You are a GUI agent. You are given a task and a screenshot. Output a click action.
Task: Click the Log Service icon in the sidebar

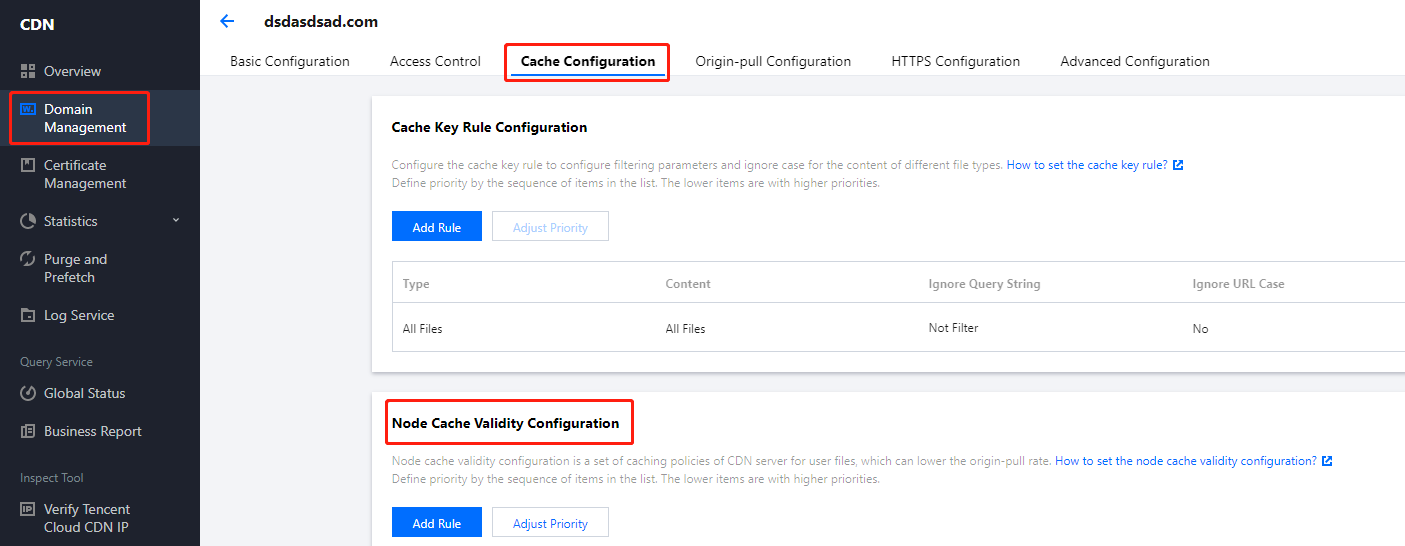pos(27,315)
